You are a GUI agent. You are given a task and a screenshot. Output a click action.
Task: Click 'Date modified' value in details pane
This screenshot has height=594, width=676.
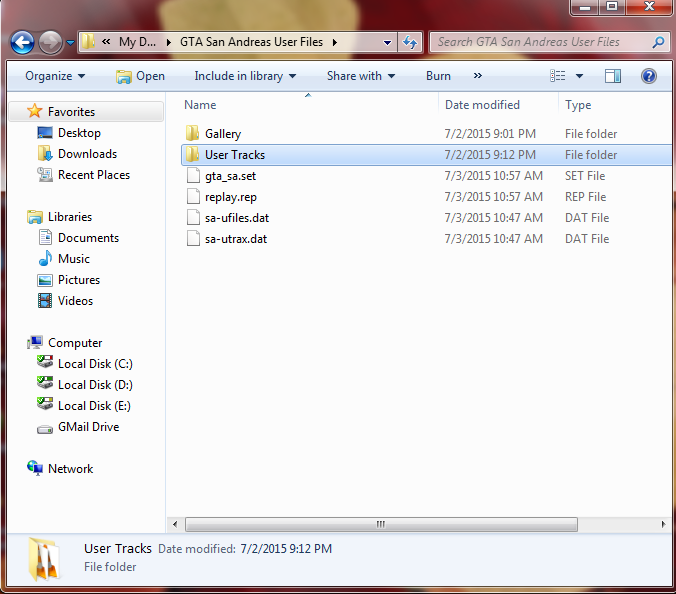[x=286, y=549]
